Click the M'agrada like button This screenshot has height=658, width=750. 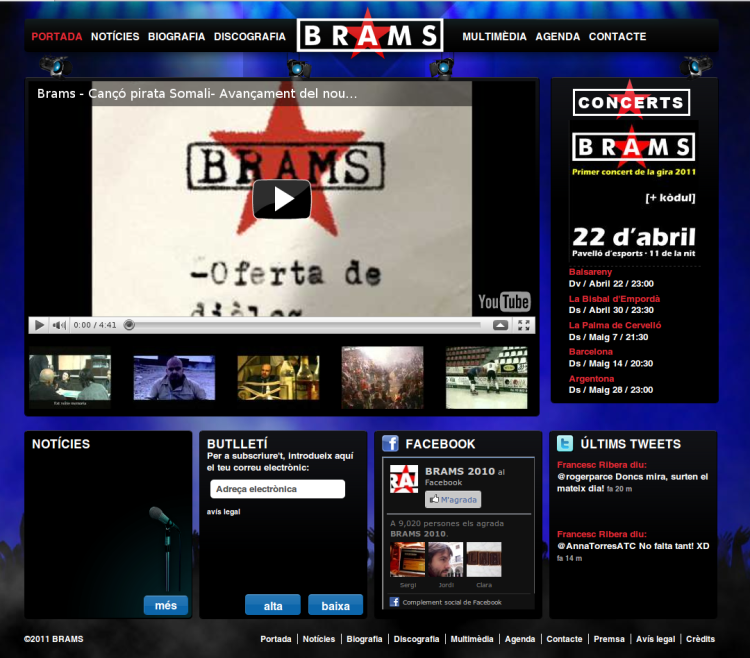point(453,499)
